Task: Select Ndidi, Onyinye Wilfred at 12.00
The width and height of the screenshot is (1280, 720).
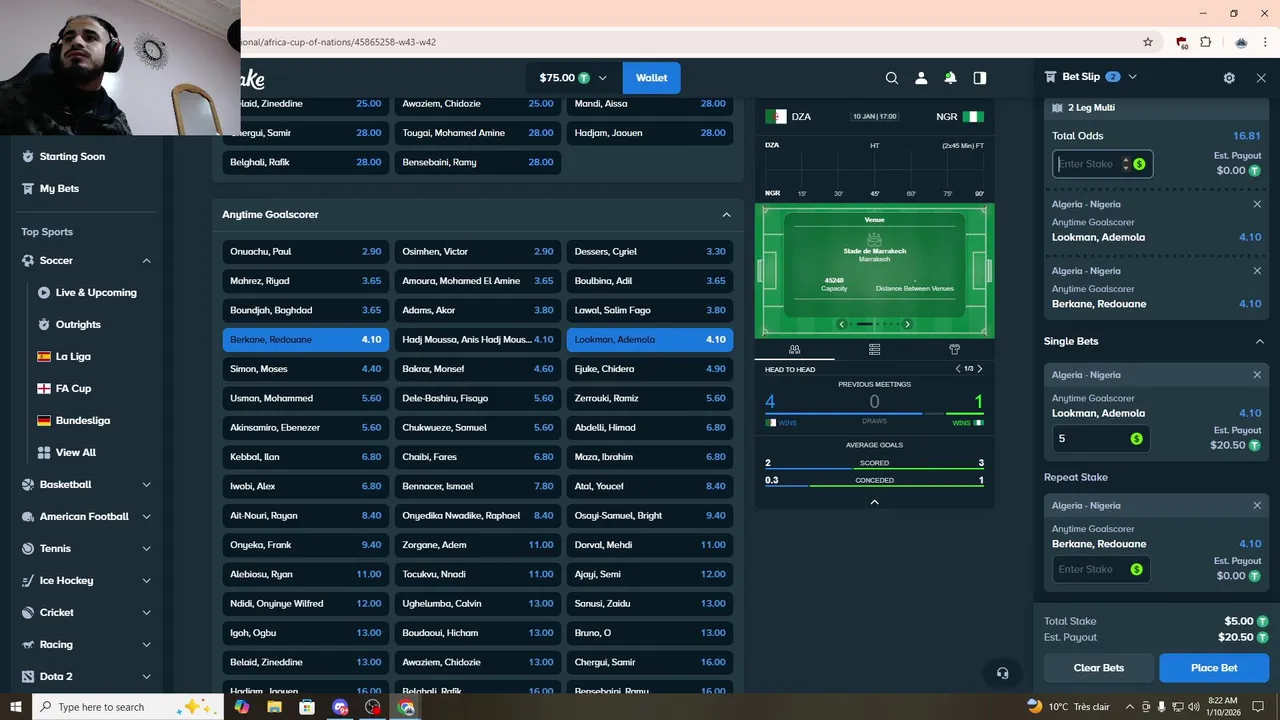Action: point(306,604)
